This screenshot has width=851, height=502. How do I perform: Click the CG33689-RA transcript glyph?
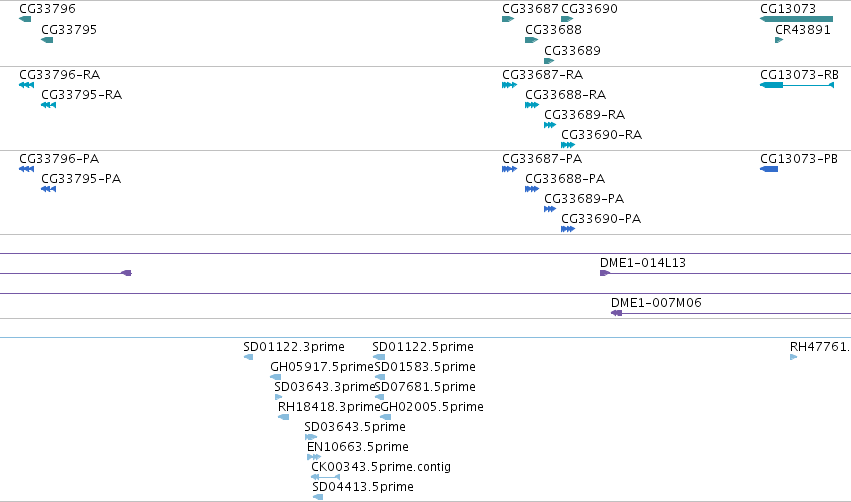tap(550, 125)
